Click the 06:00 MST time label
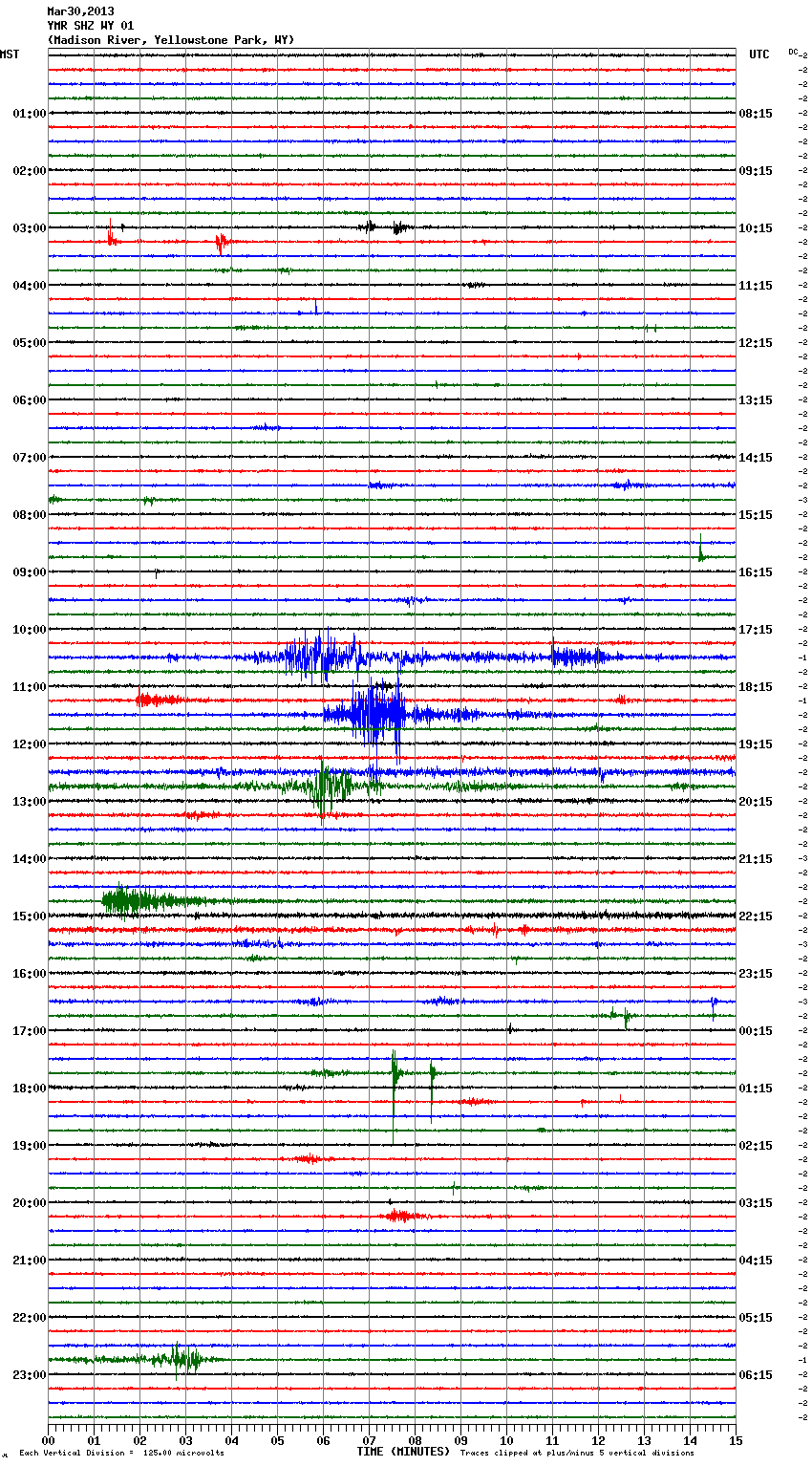The width and height of the screenshot is (812, 1466). click(30, 400)
